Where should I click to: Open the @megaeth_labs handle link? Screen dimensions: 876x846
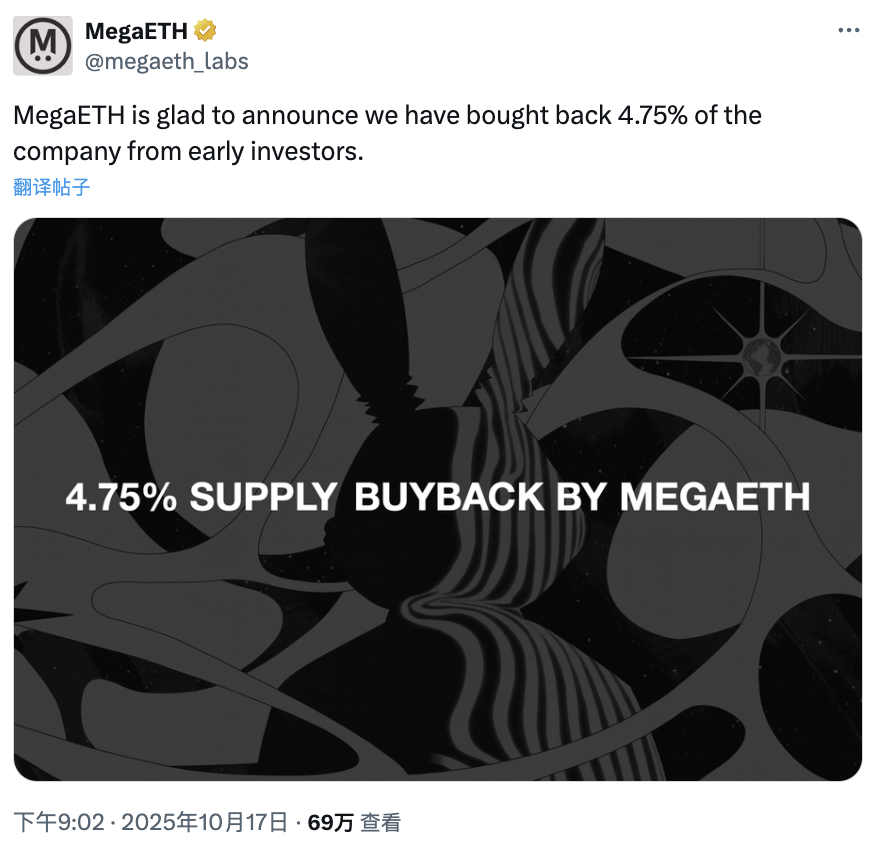[167, 61]
